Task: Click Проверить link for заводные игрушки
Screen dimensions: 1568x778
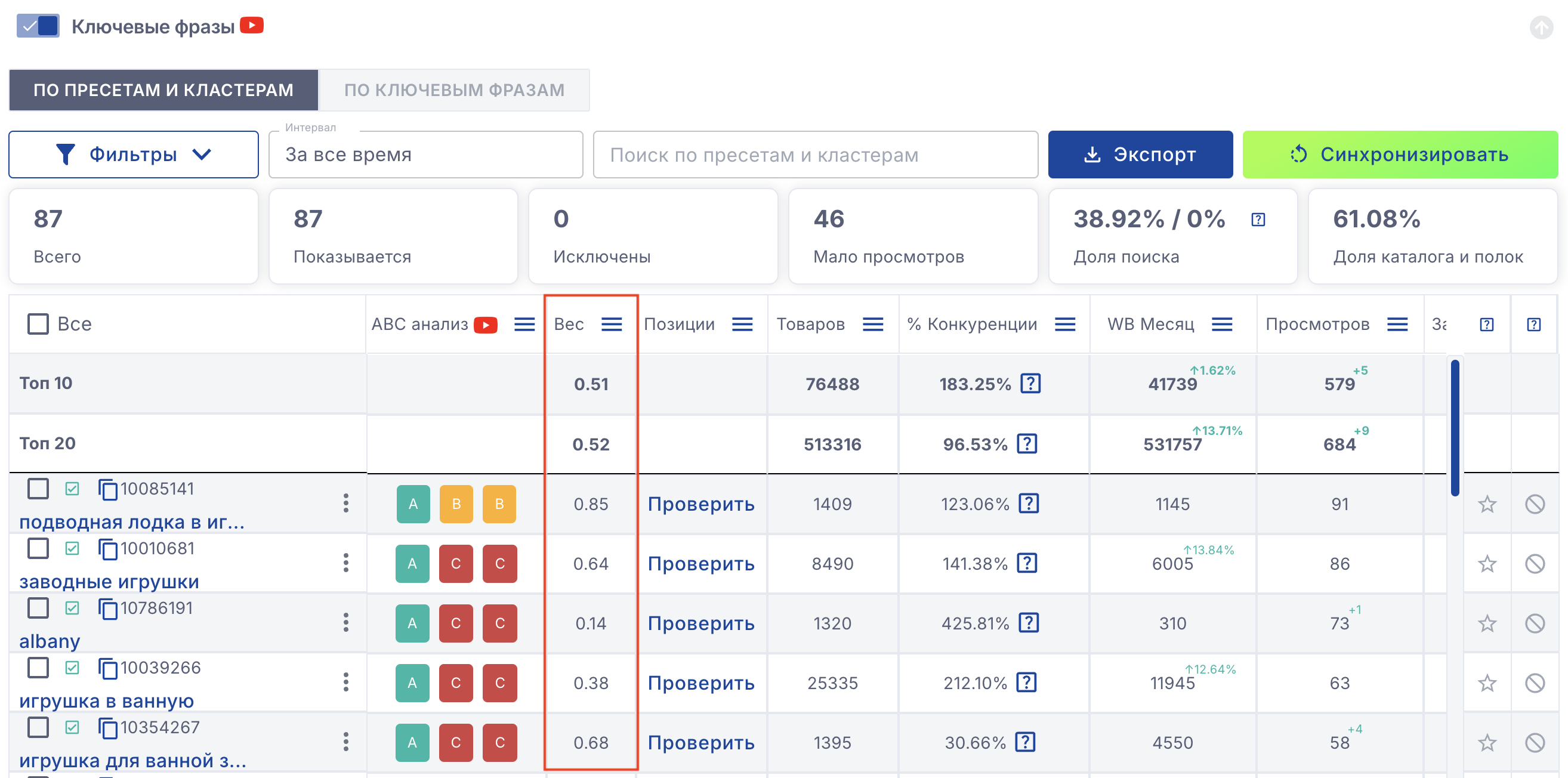Action: [x=700, y=564]
